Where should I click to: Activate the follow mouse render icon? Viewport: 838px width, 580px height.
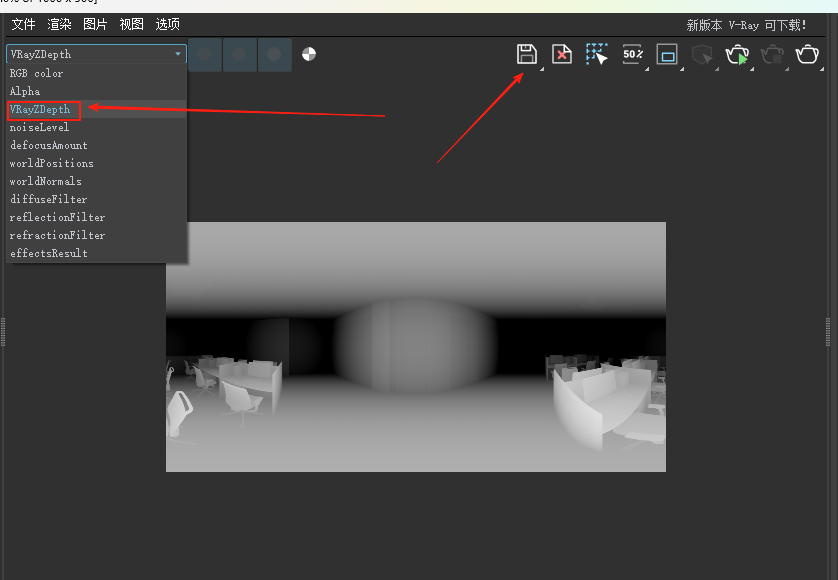click(x=597, y=54)
